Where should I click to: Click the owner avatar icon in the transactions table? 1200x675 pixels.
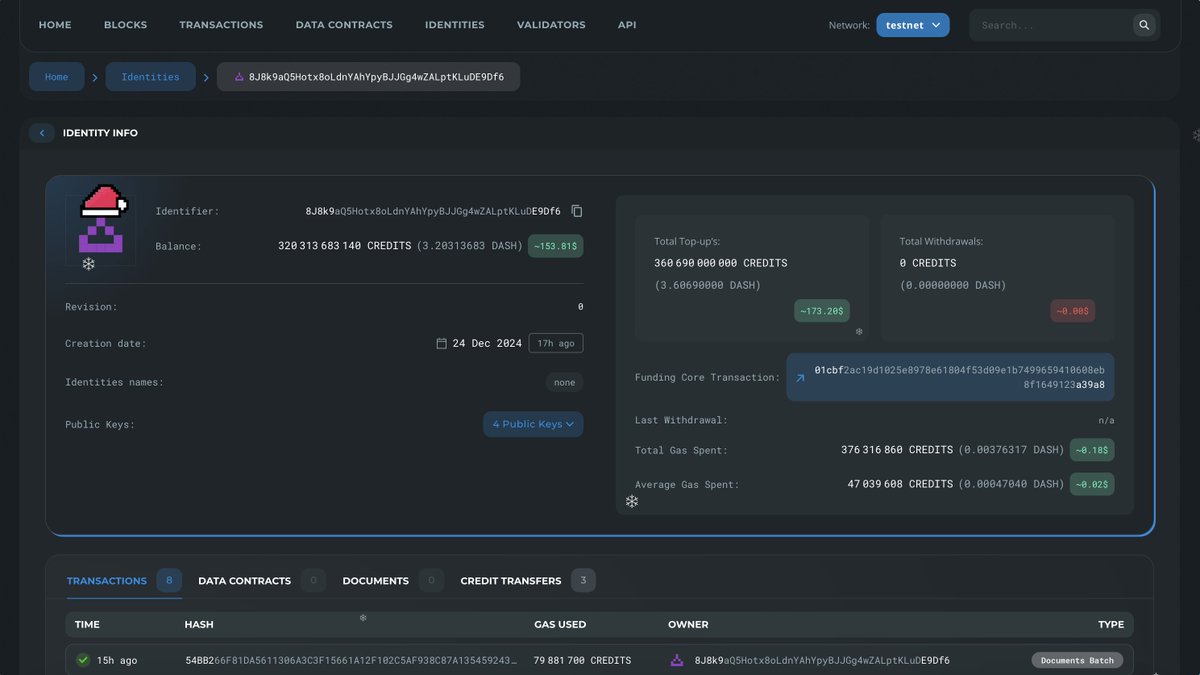pos(678,660)
